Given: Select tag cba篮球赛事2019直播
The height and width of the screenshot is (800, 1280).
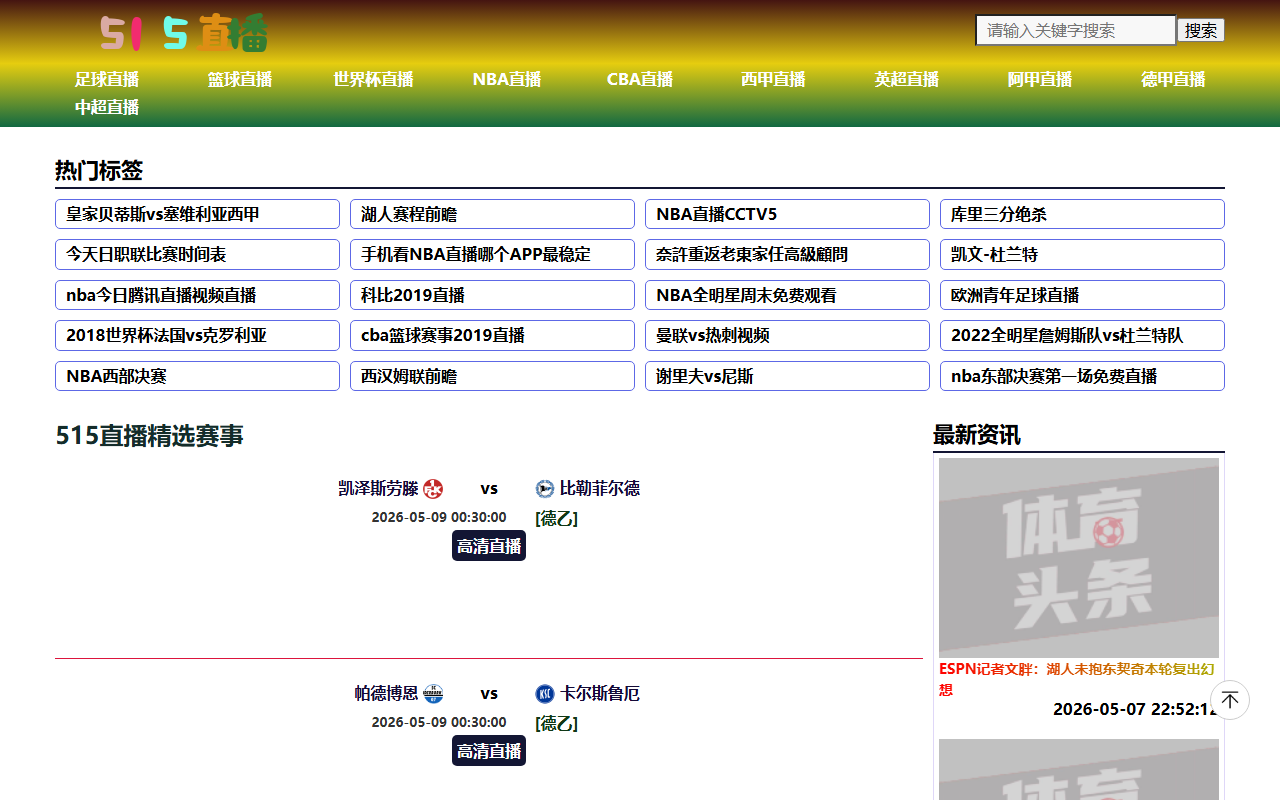Looking at the screenshot, I should point(492,335).
